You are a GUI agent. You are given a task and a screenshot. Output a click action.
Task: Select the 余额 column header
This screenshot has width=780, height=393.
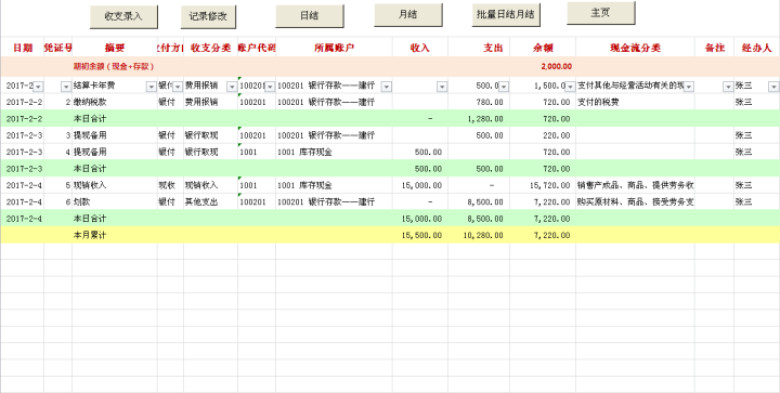click(x=543, y=48)
